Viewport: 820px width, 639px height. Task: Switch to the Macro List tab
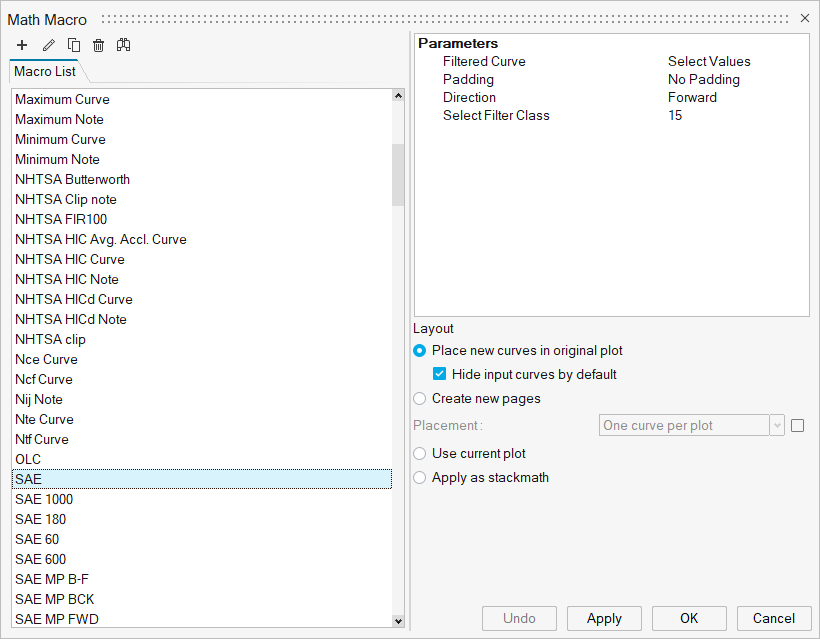(45, 72)
